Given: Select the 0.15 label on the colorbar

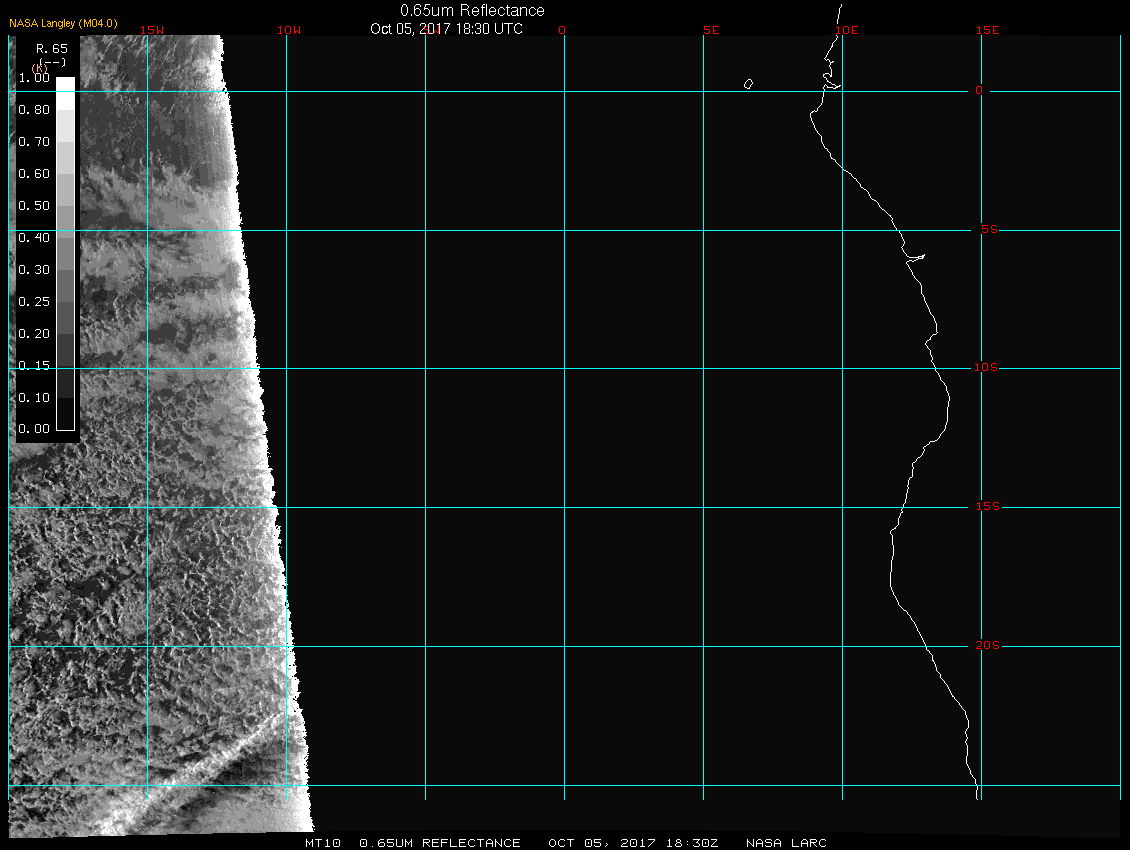Looking at the screenshot, I should click(x=34, y=366).
